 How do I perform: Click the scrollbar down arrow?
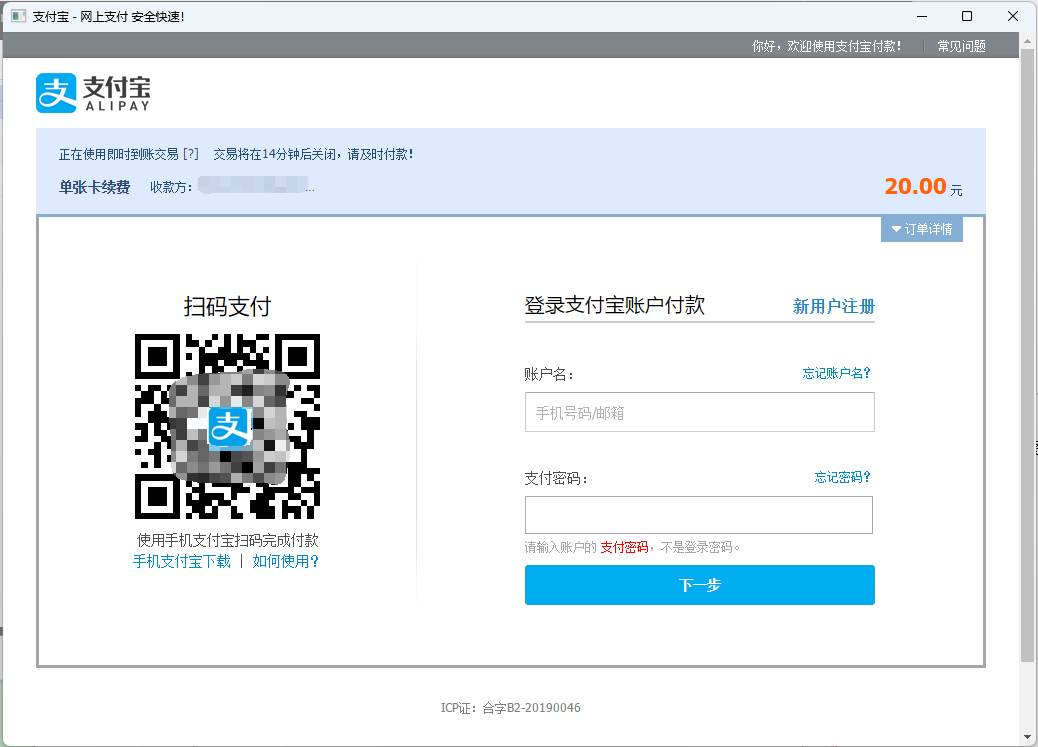click(1027, 736)
